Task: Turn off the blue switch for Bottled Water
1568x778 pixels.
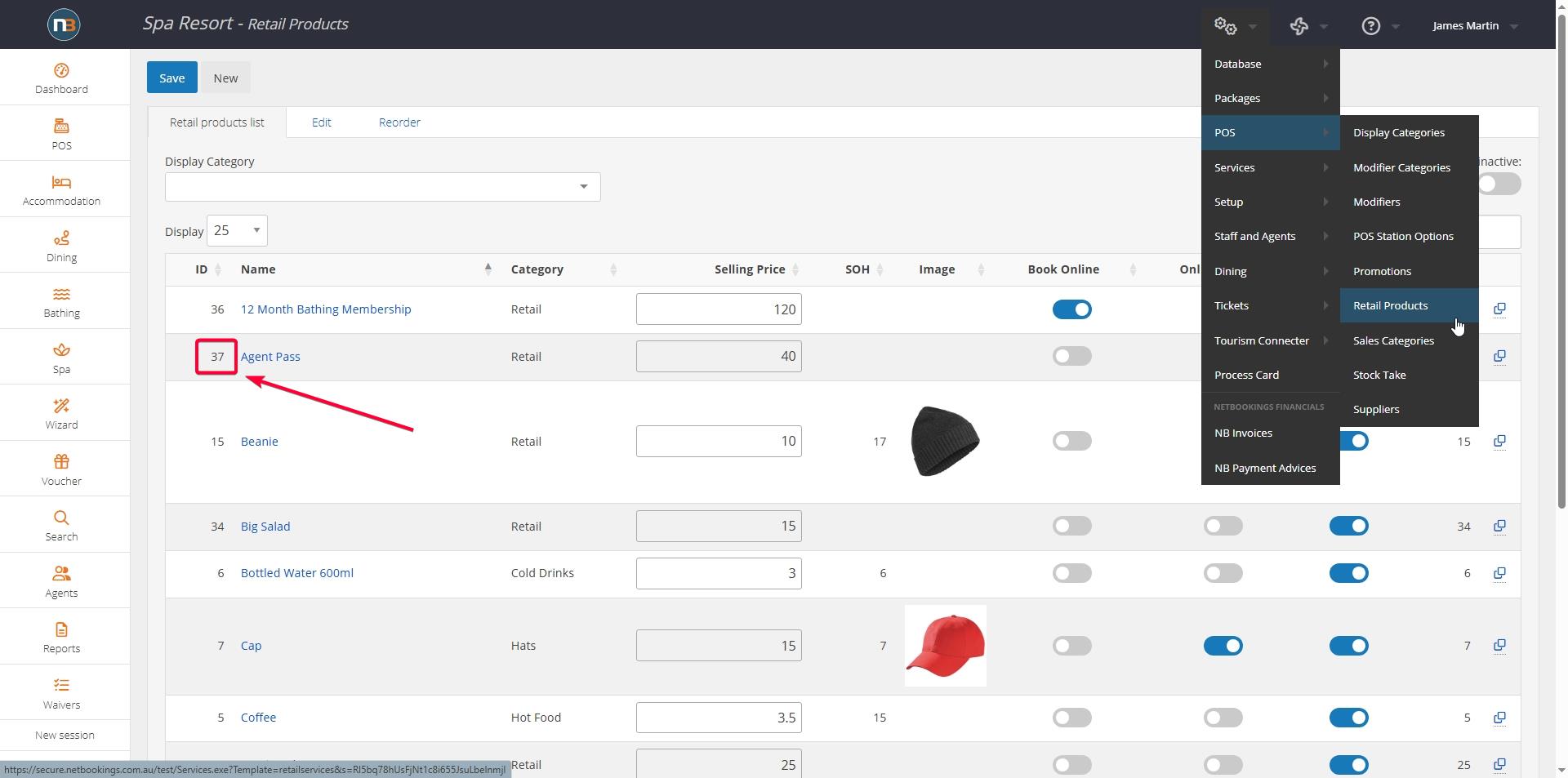Action: (1348, 573)
